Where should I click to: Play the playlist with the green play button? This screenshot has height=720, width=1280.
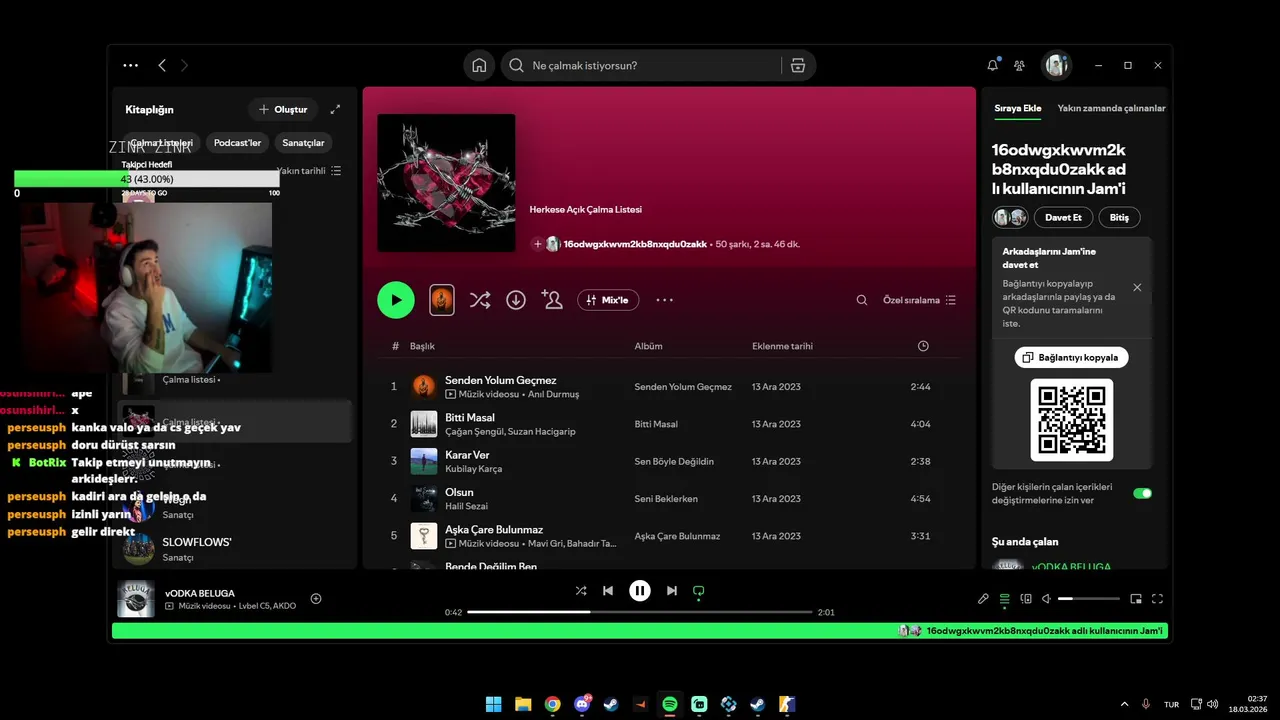point(396,300)
